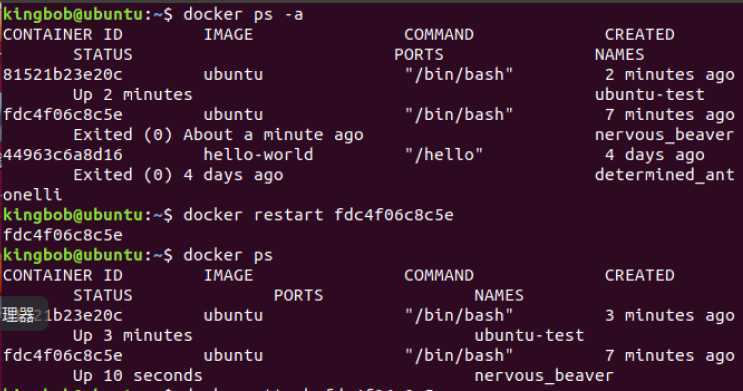Click the '4 days ago' created value
This screenshot has height=391, width=743.
tap(654, 155)
